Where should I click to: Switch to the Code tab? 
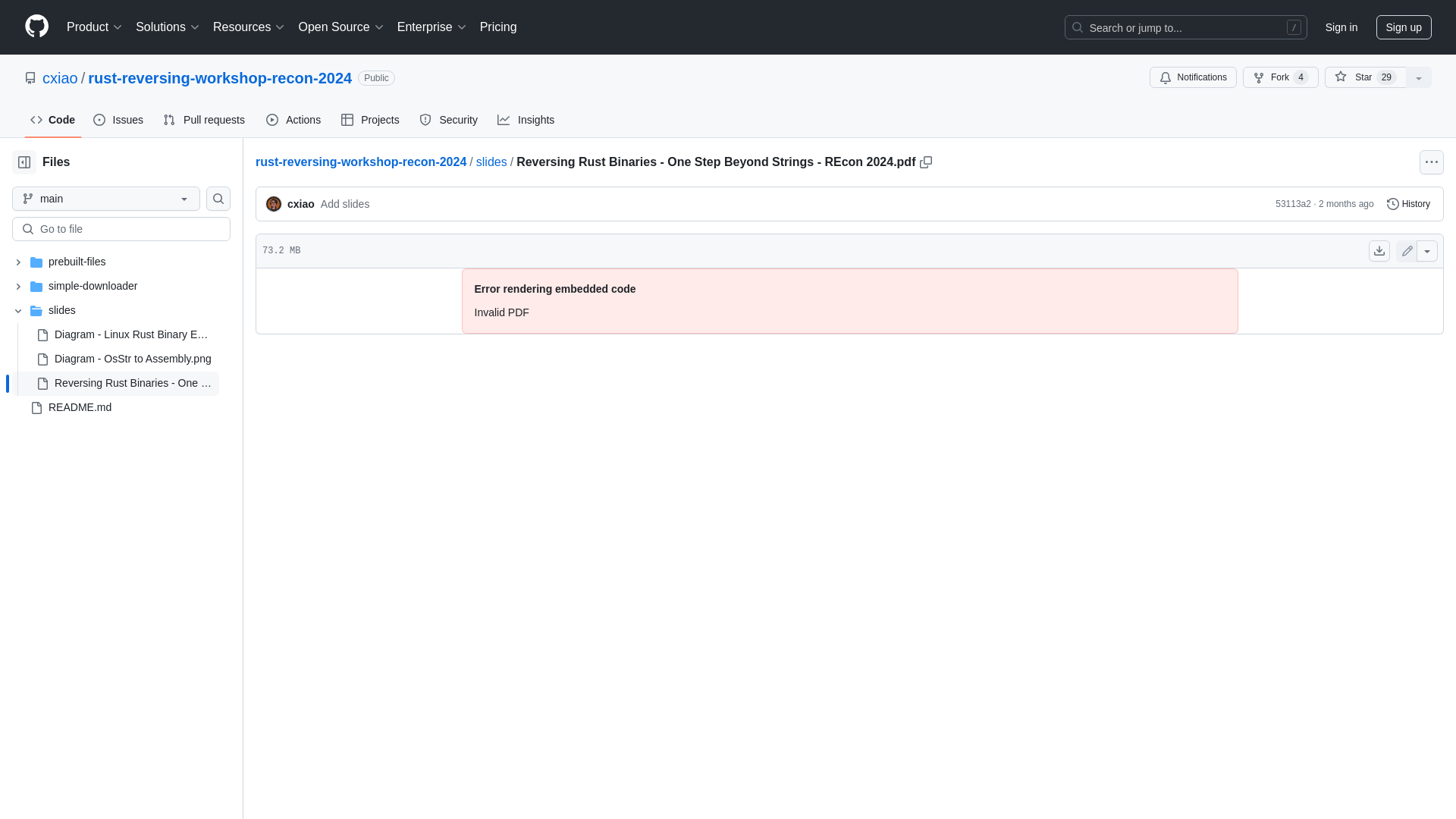tap(53, 120)
